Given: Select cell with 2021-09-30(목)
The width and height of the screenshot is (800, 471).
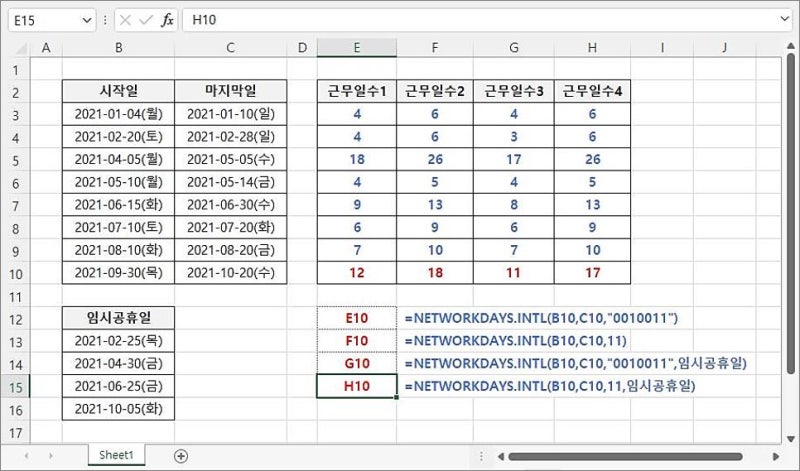Looking at the screenshot, I should [x=118, y=272].
